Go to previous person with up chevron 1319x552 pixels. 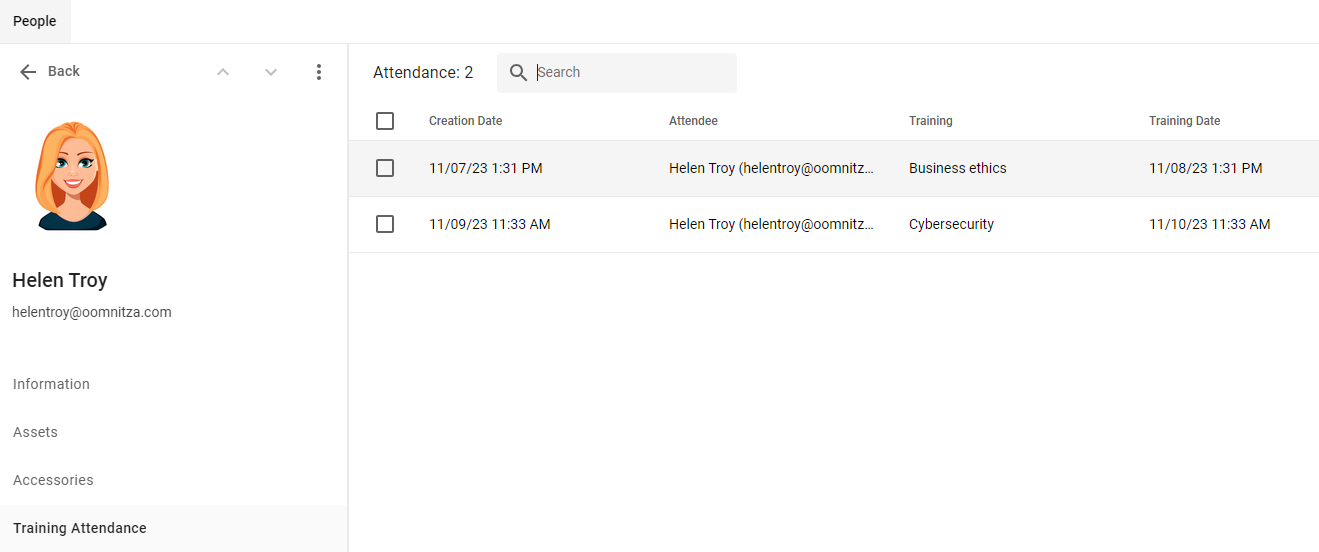223,72
